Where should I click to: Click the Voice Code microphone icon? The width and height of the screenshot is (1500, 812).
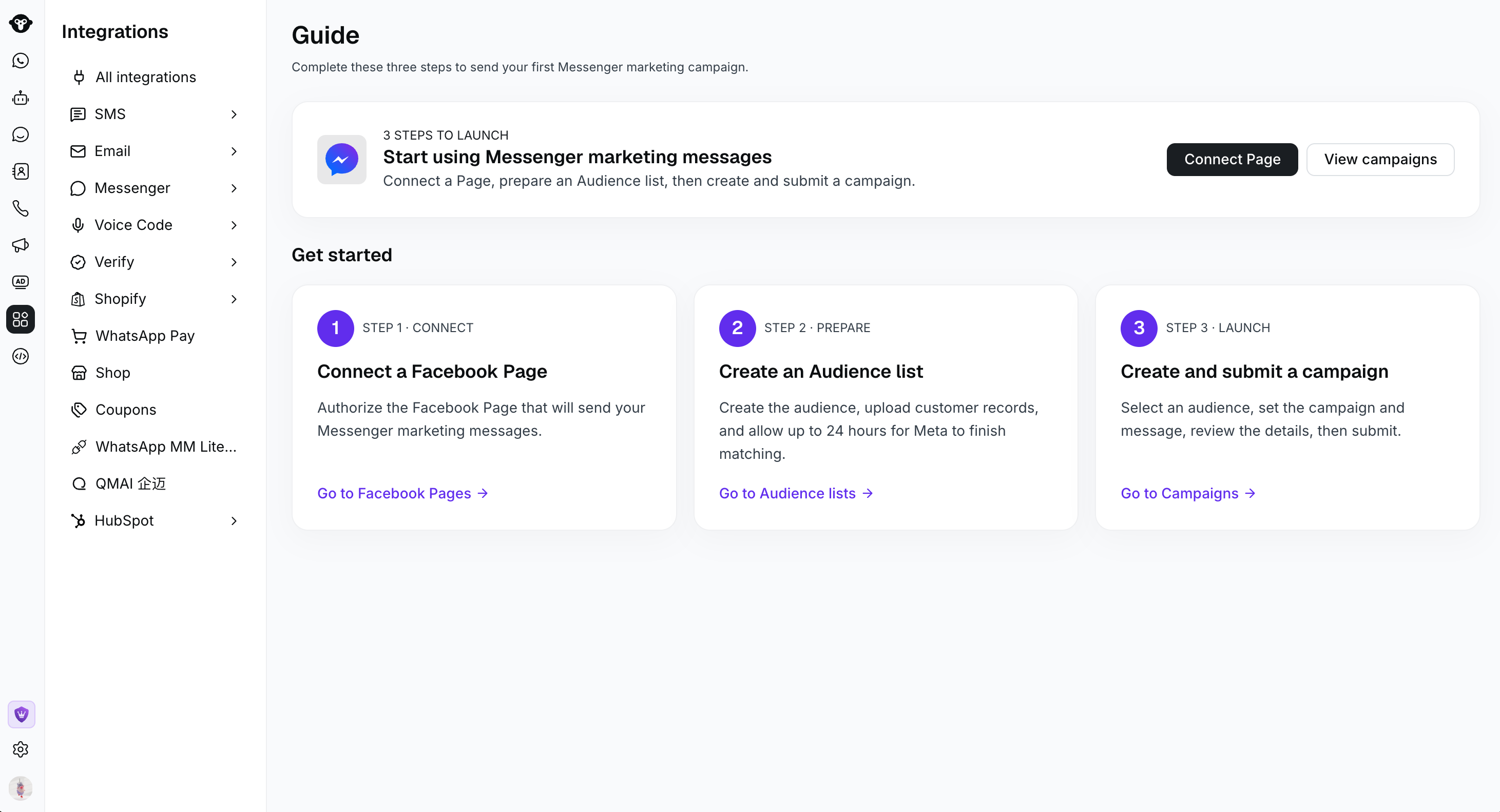(x=78, y=225)
